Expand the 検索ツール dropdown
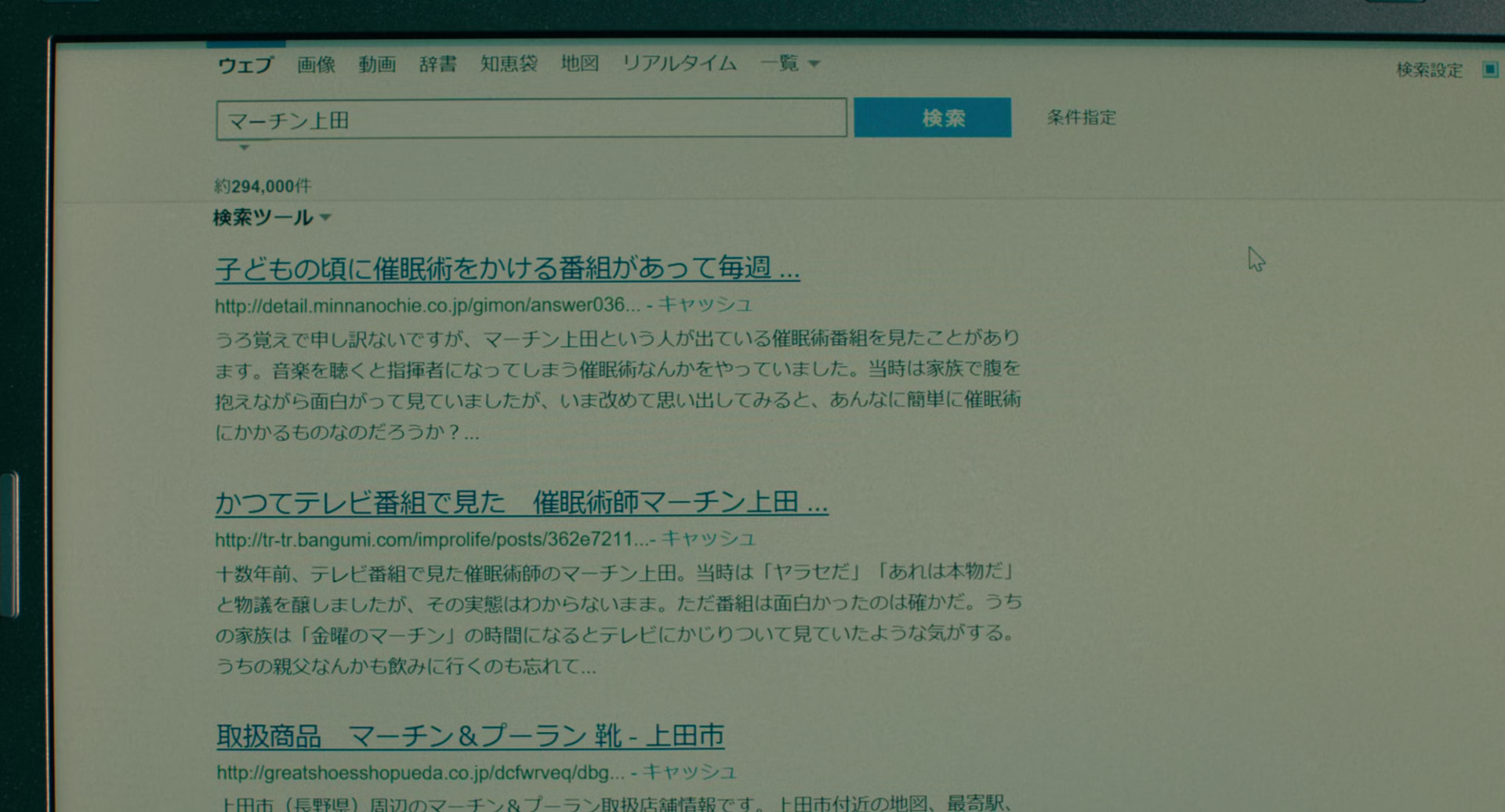This screenshot has width=1505, height=812. point(272,217)
